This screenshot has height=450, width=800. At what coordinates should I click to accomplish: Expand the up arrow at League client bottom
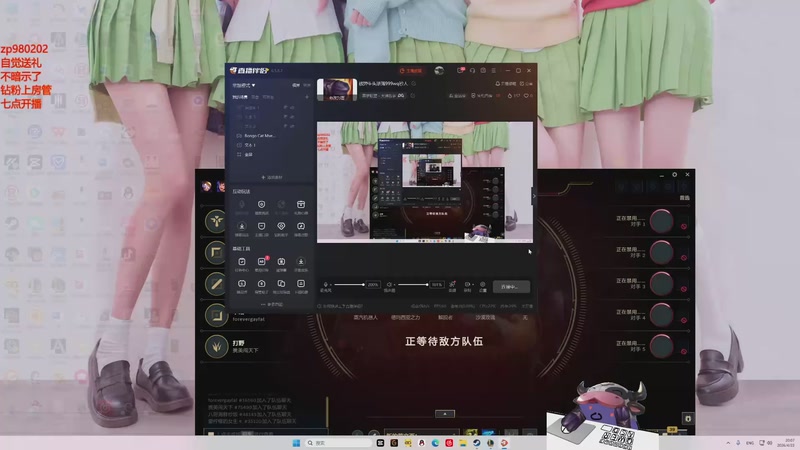coord(445,414)
